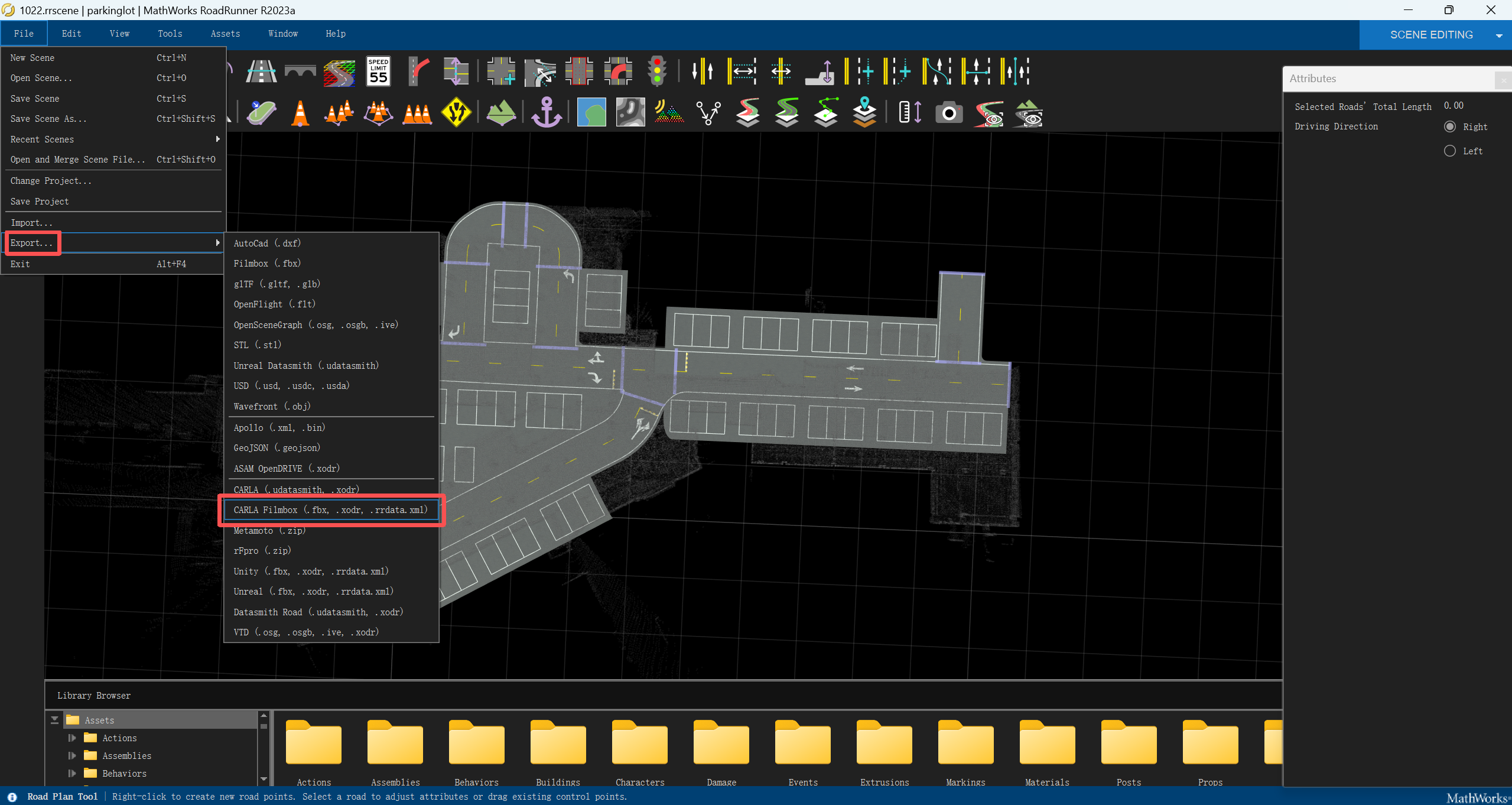Click the library tree scrollbar down arrow

pos(264,779)
